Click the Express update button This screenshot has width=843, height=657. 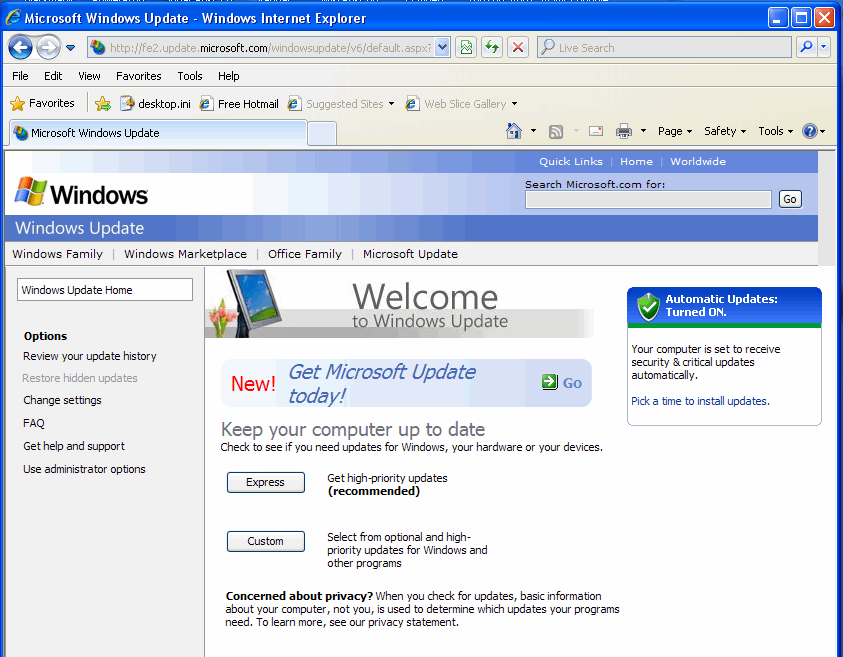pos(266,482)
